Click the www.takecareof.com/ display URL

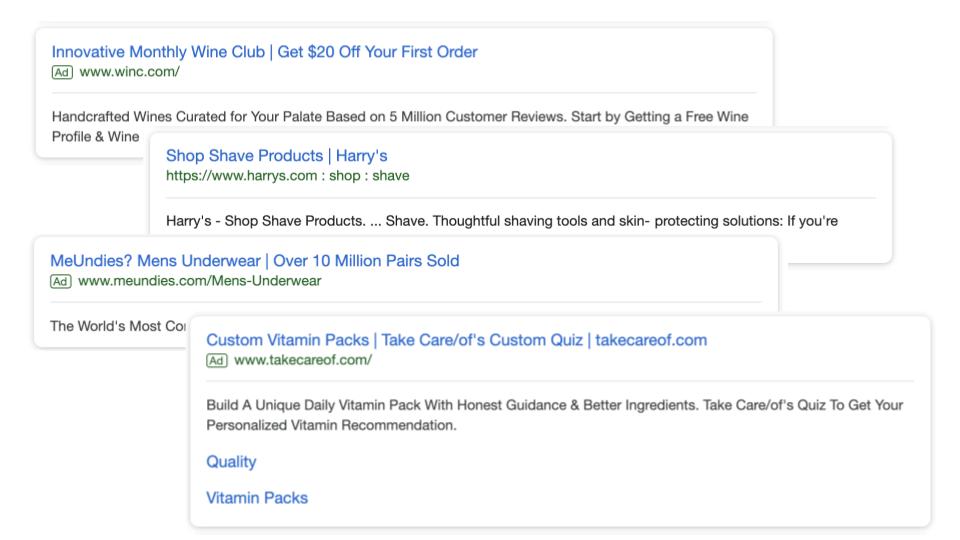tap(303, 361)
